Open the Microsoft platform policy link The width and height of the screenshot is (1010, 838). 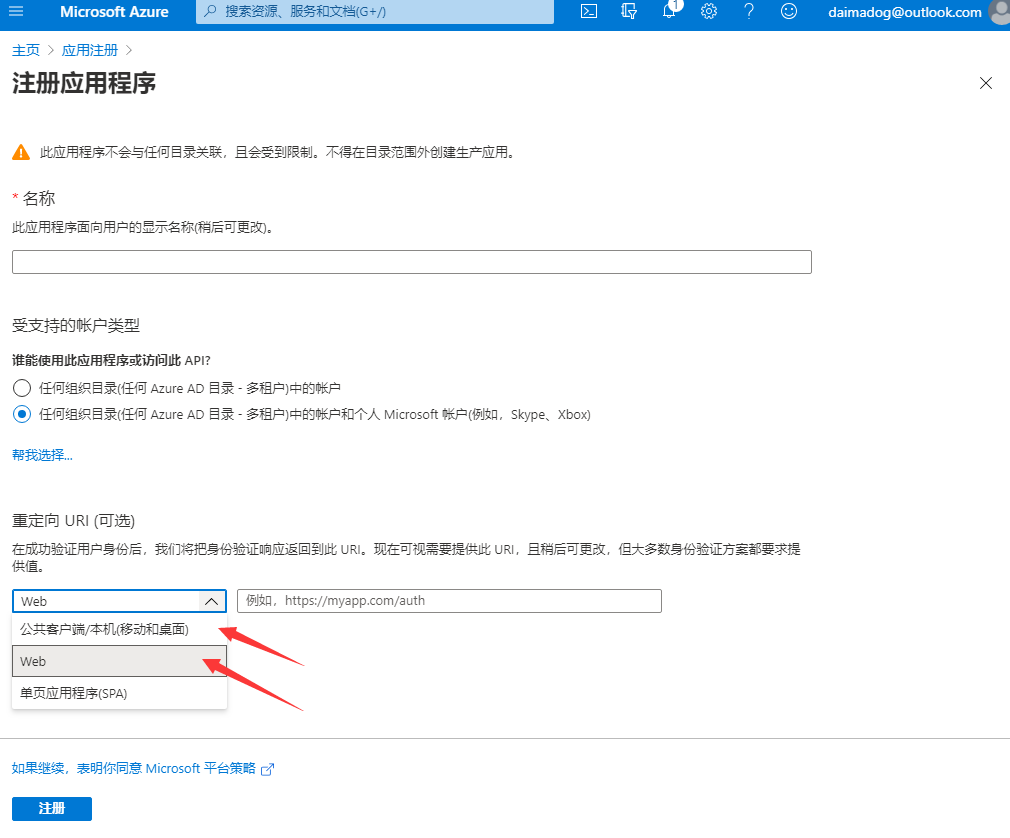134,768
